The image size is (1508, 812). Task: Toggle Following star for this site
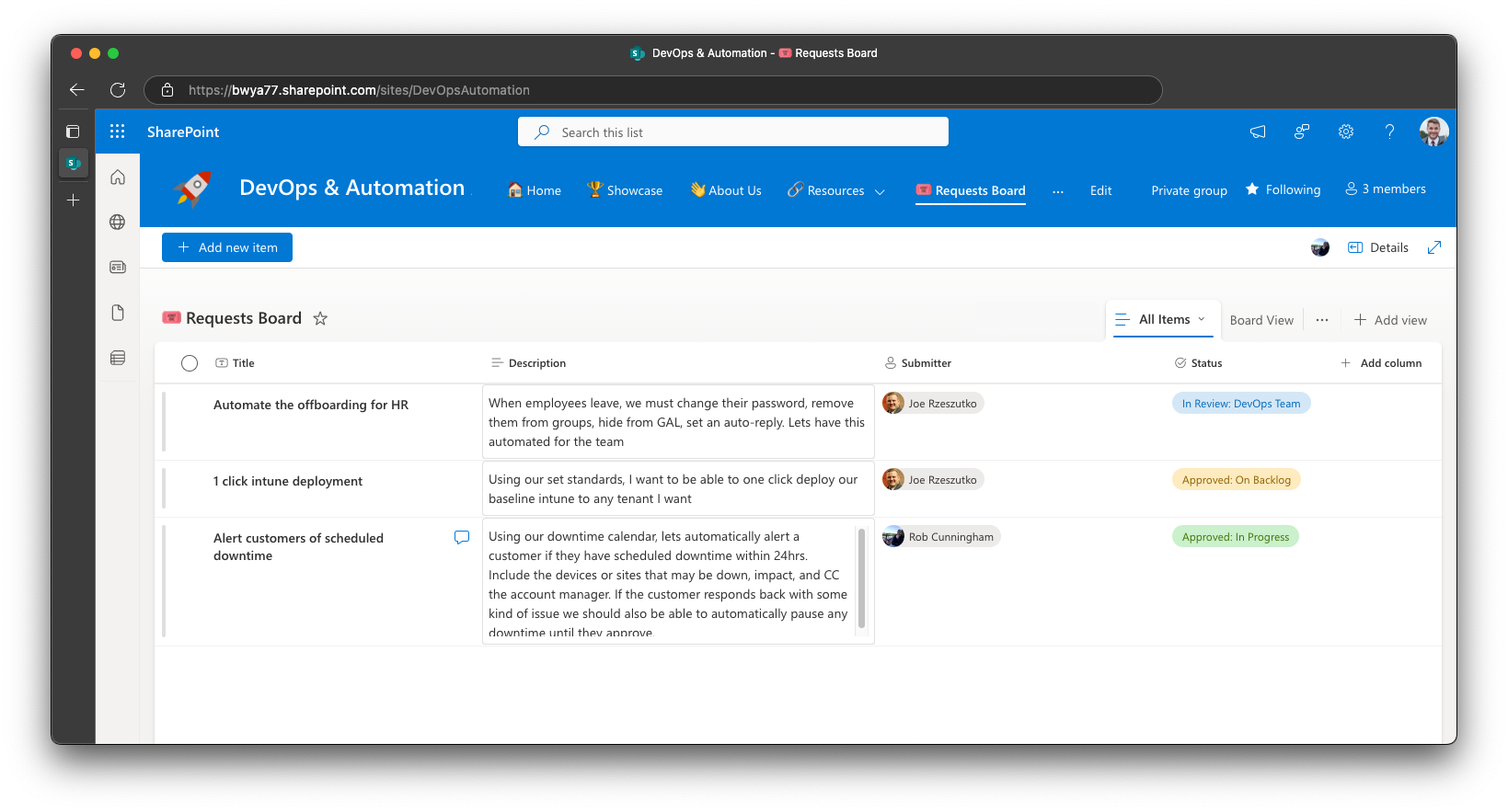pos(1252,189)
